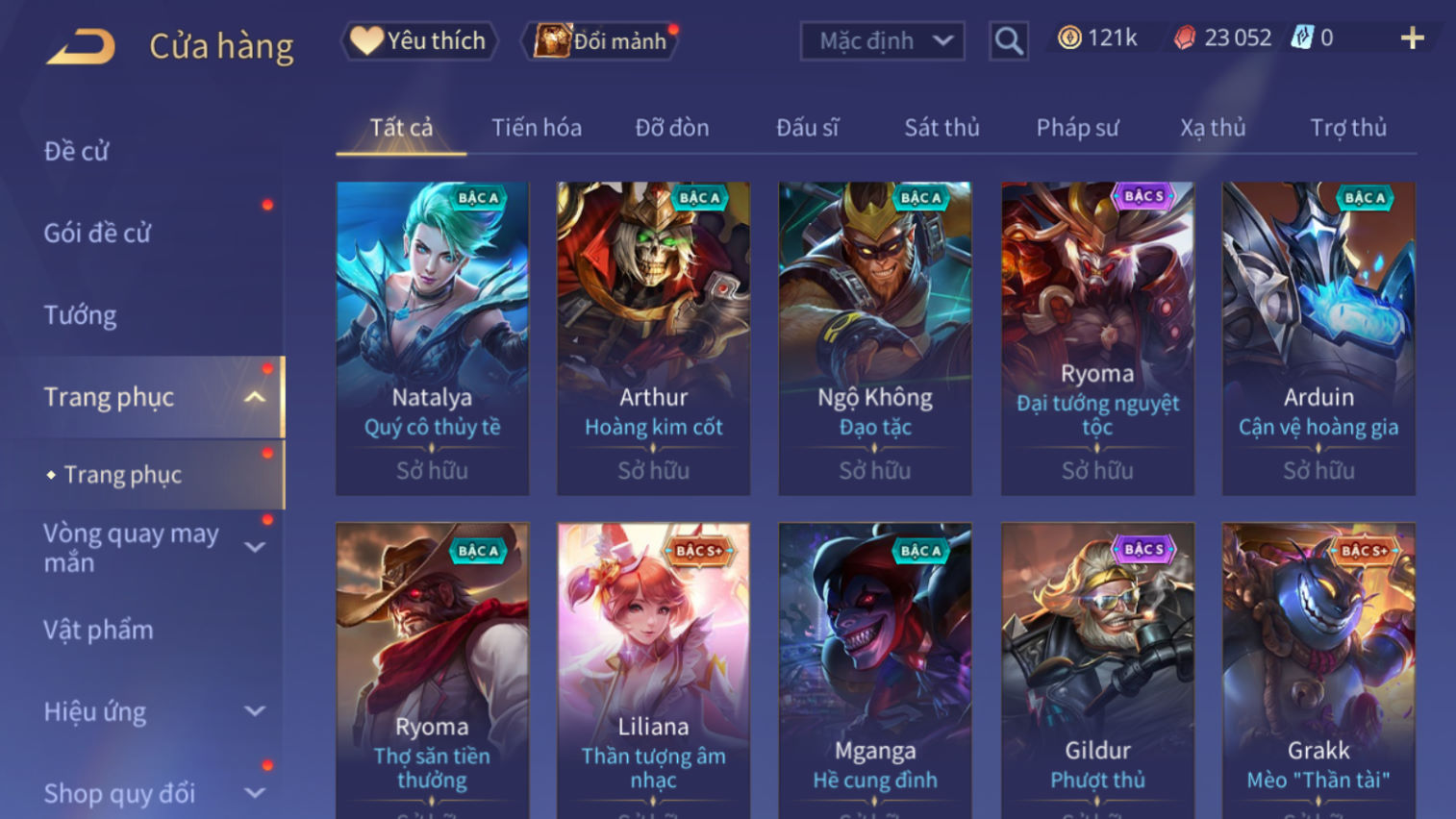Click the back arrow icon
Image resolution: width=1456 pixels, height=819 pixels.
81,45
